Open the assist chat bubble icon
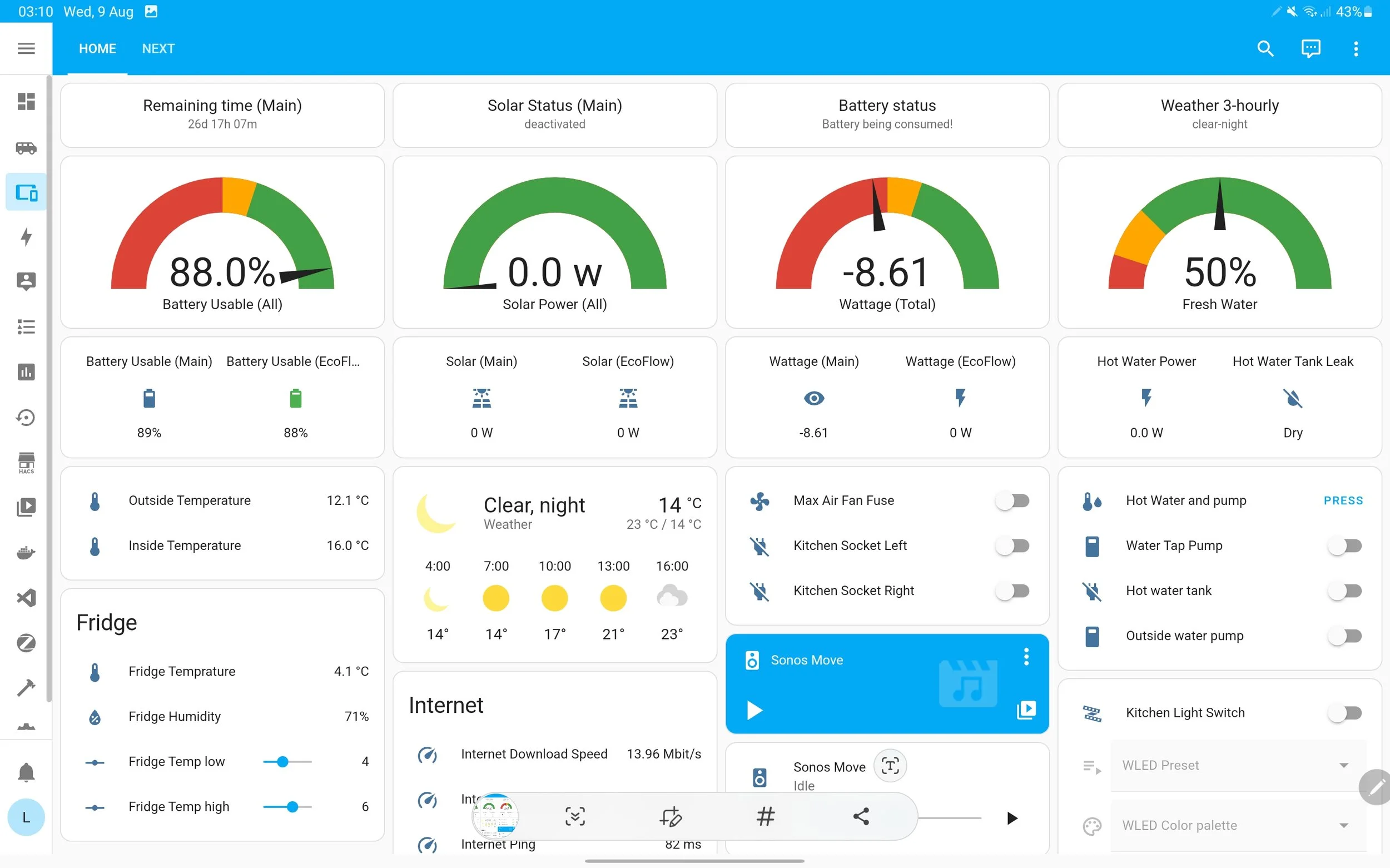 point(1310,48)
